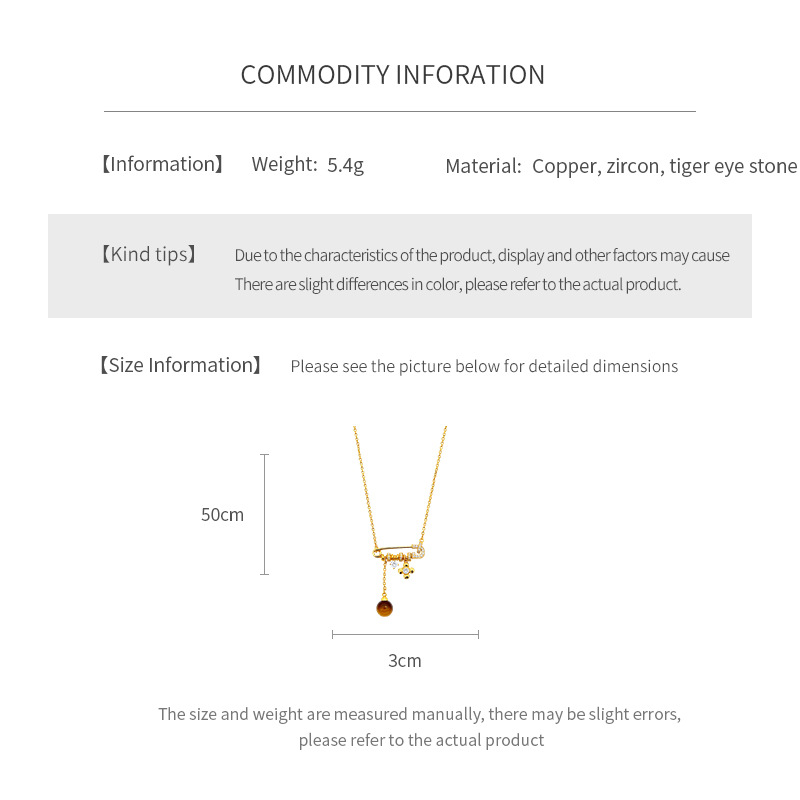
Task: Click the "Due to the characteristics" sentence
Action: coord(481,255)
